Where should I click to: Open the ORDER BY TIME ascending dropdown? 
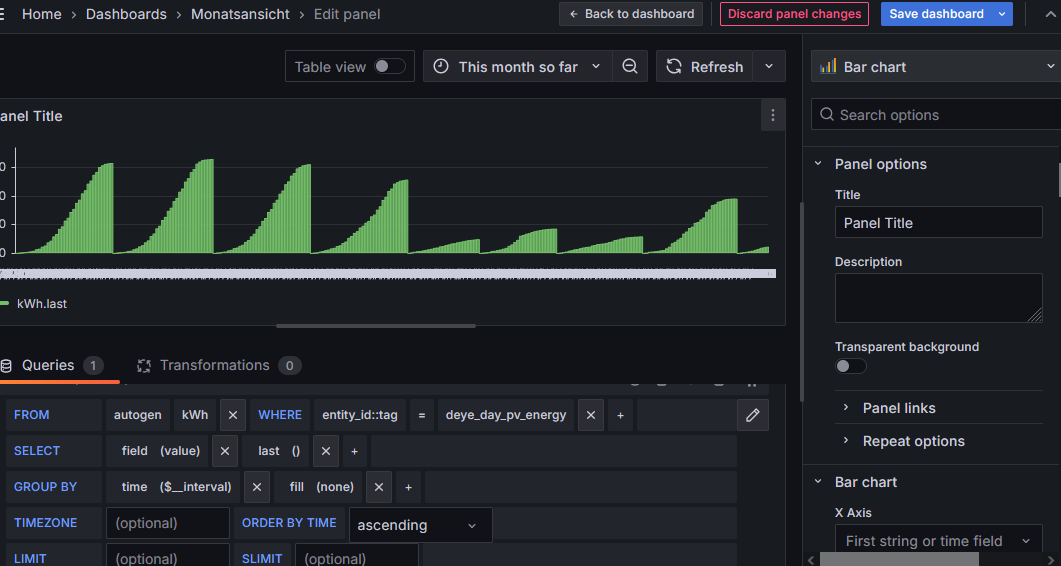pos(420,525)
